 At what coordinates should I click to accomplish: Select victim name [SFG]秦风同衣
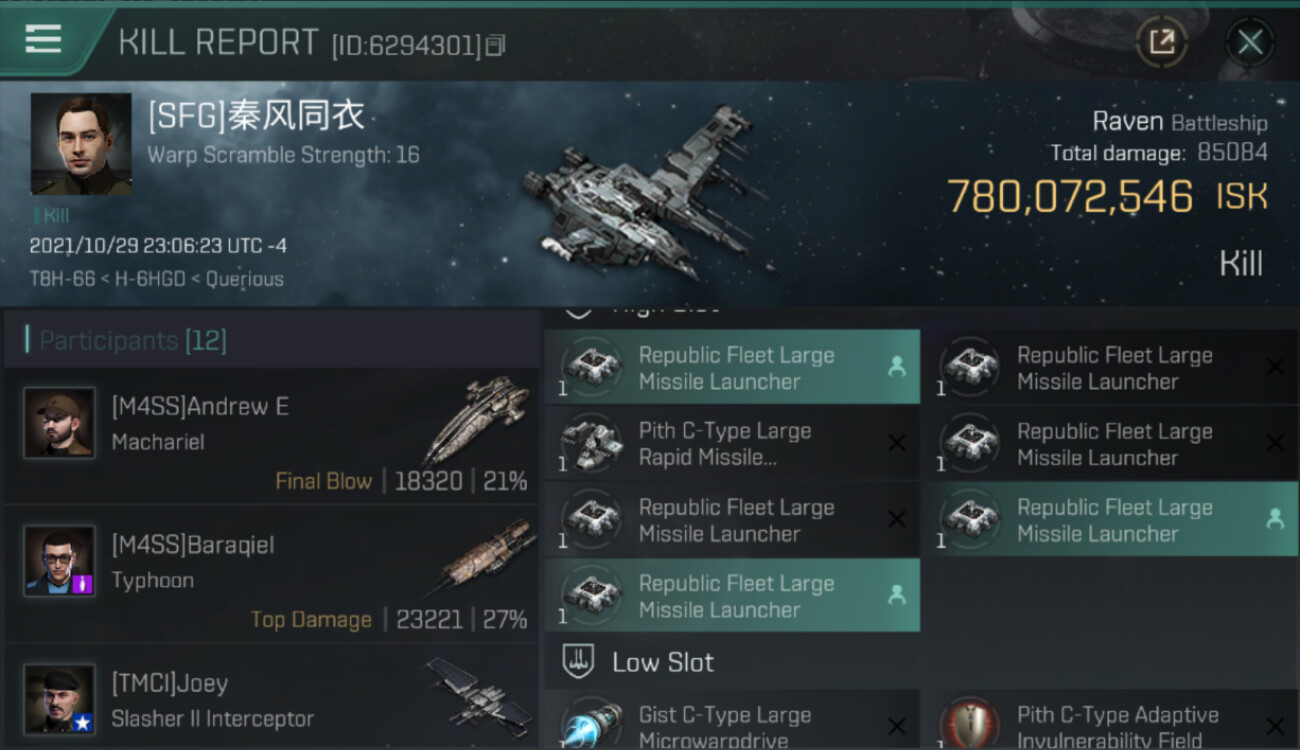[256, 117]
